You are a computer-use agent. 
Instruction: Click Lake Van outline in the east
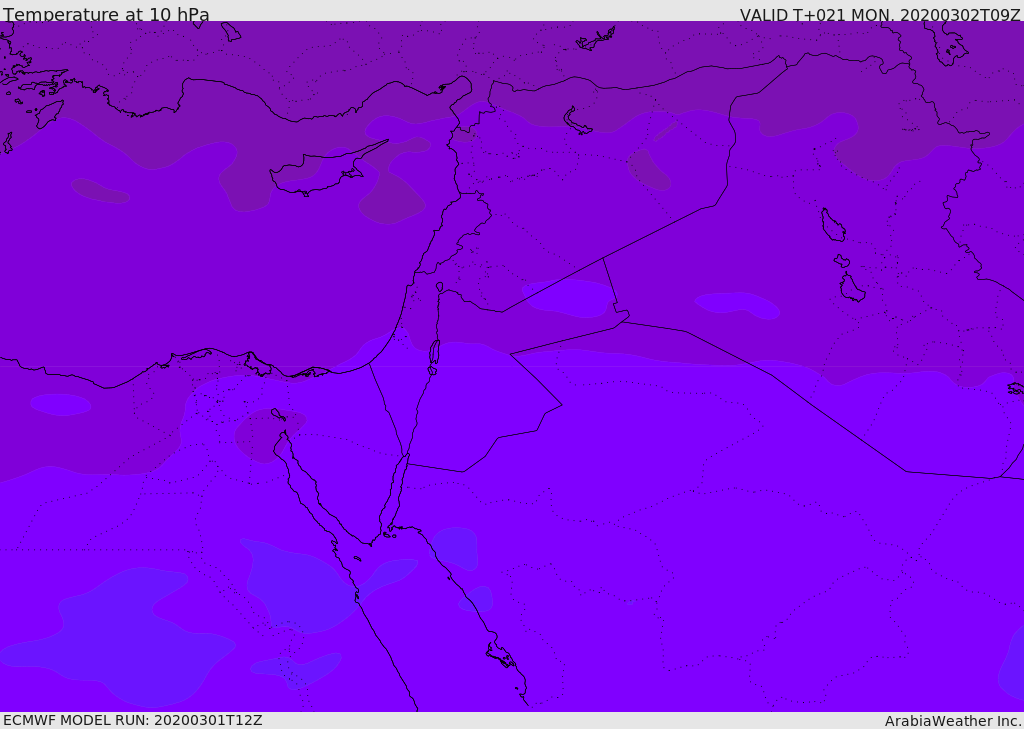click(832, 225)
